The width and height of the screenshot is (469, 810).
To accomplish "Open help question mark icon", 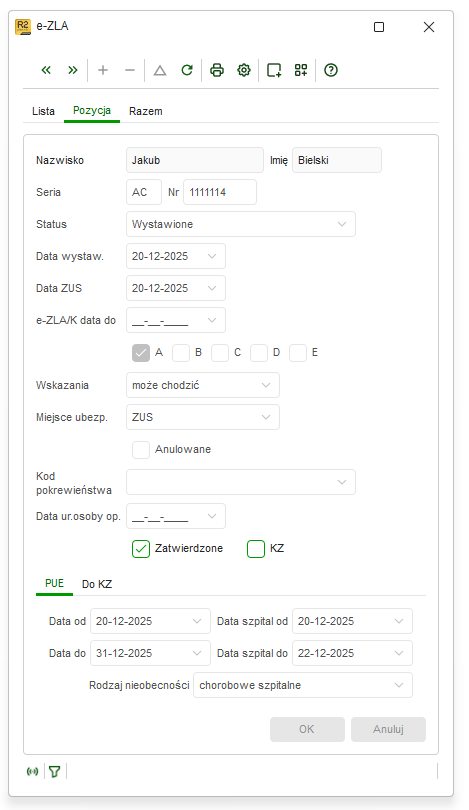I will pos(331,70).
